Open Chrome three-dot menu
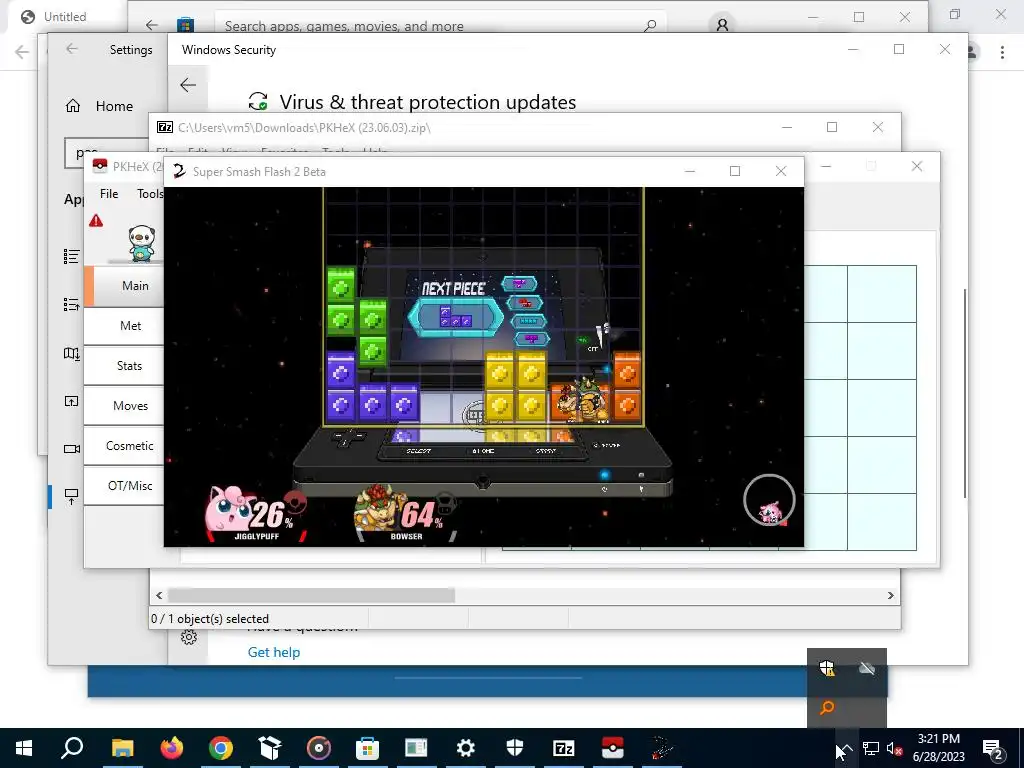The image size is (1024, 768). coord(1002,52)
